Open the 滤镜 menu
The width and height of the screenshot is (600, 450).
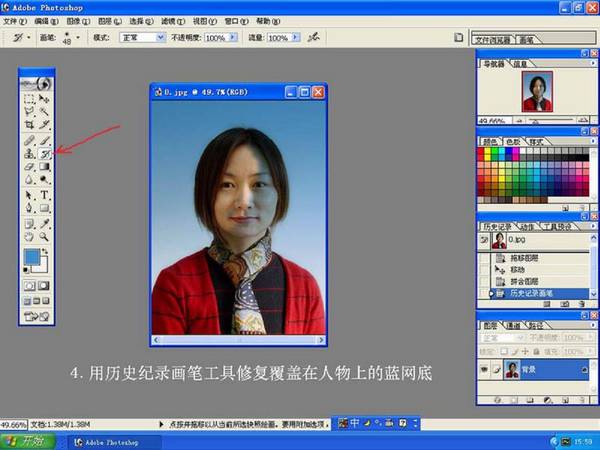point(173,21)
